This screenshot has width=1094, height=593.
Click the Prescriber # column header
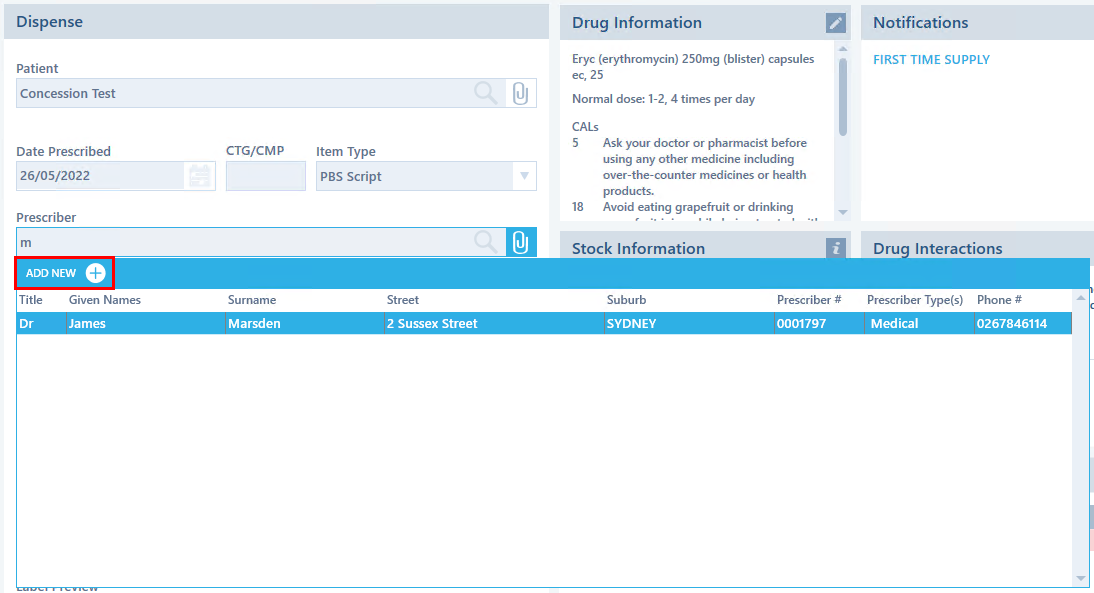pos(809,300)
